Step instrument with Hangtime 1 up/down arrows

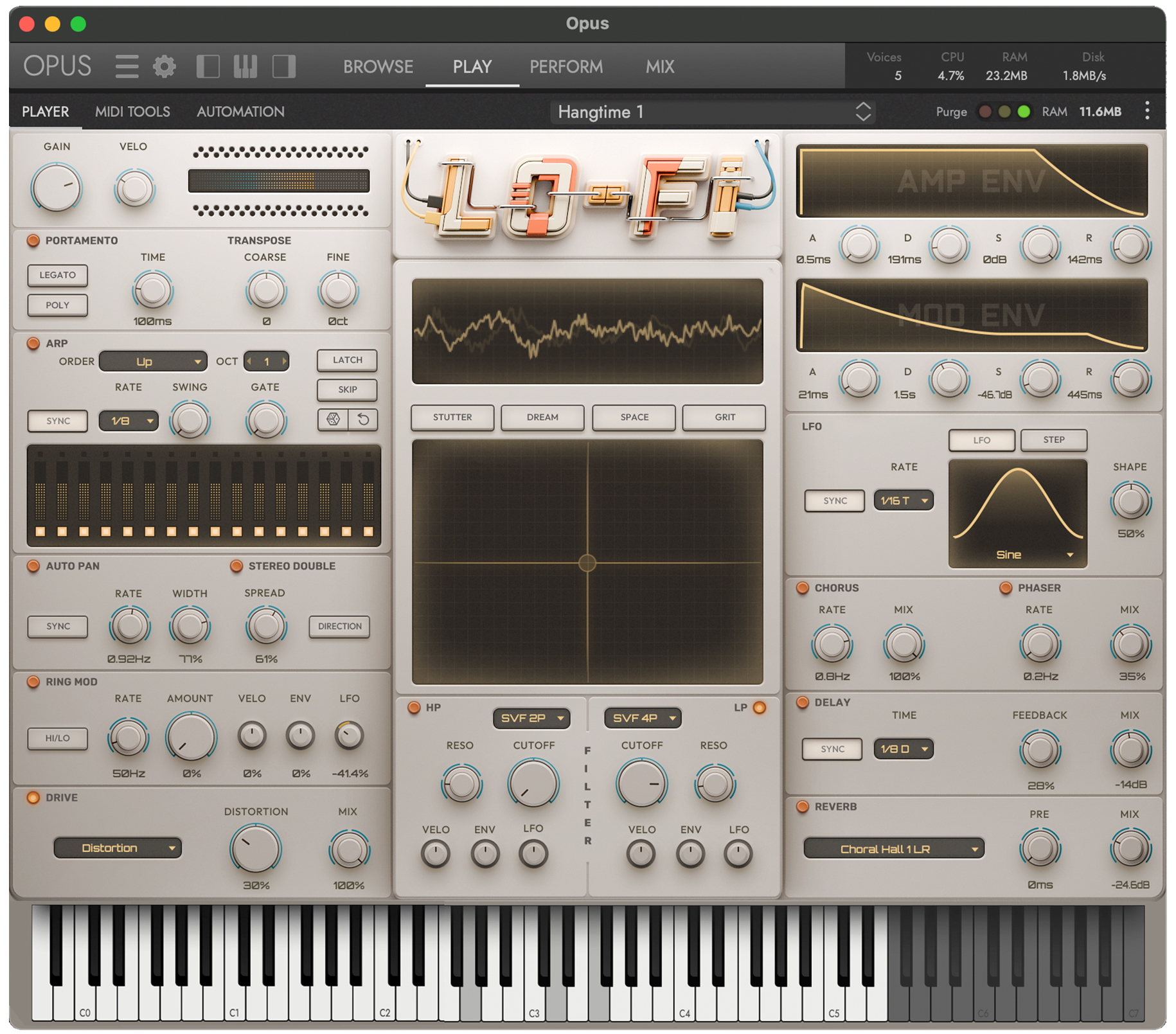[x=863, y=112]
